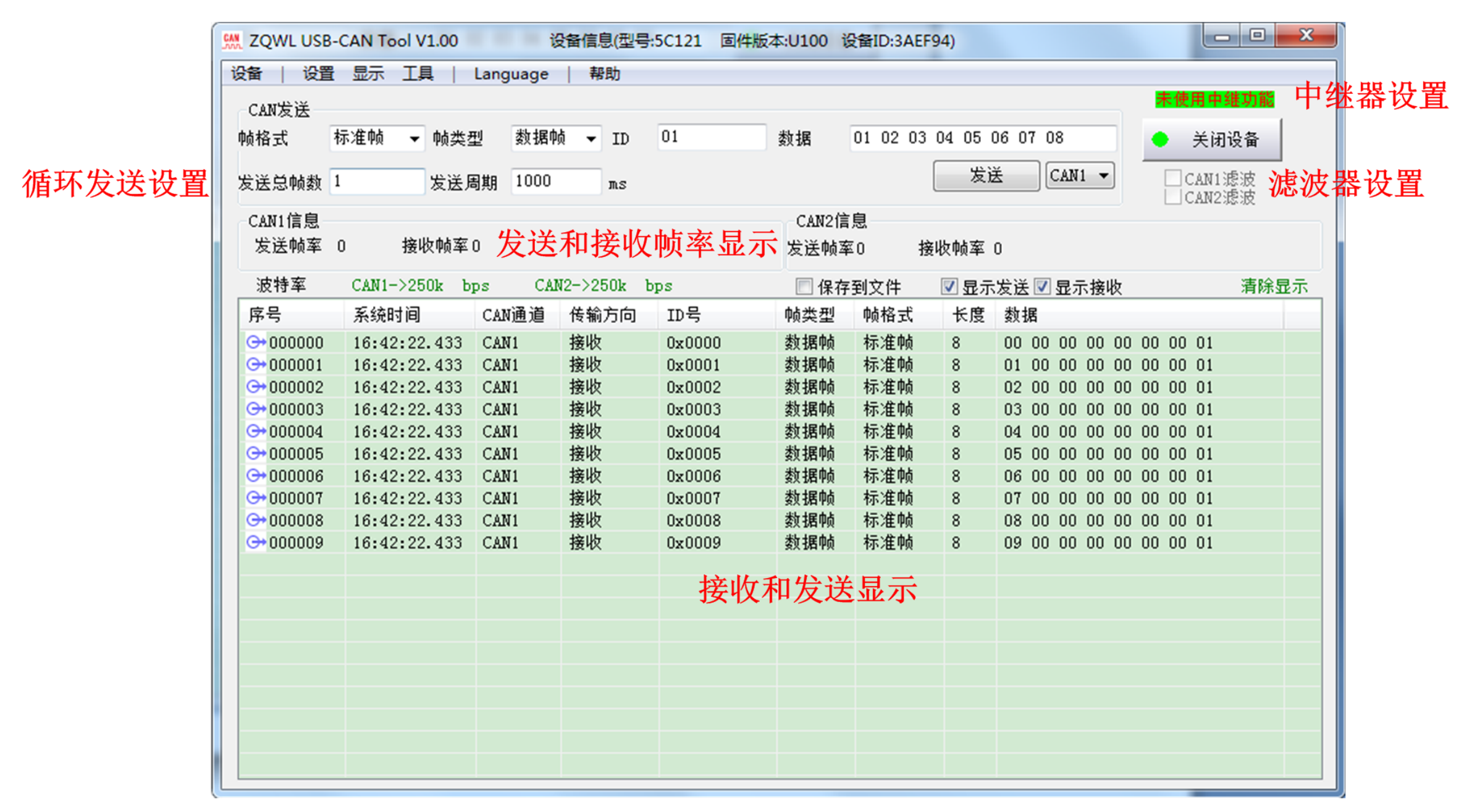Open the 设置 menu

pos(318,74)
